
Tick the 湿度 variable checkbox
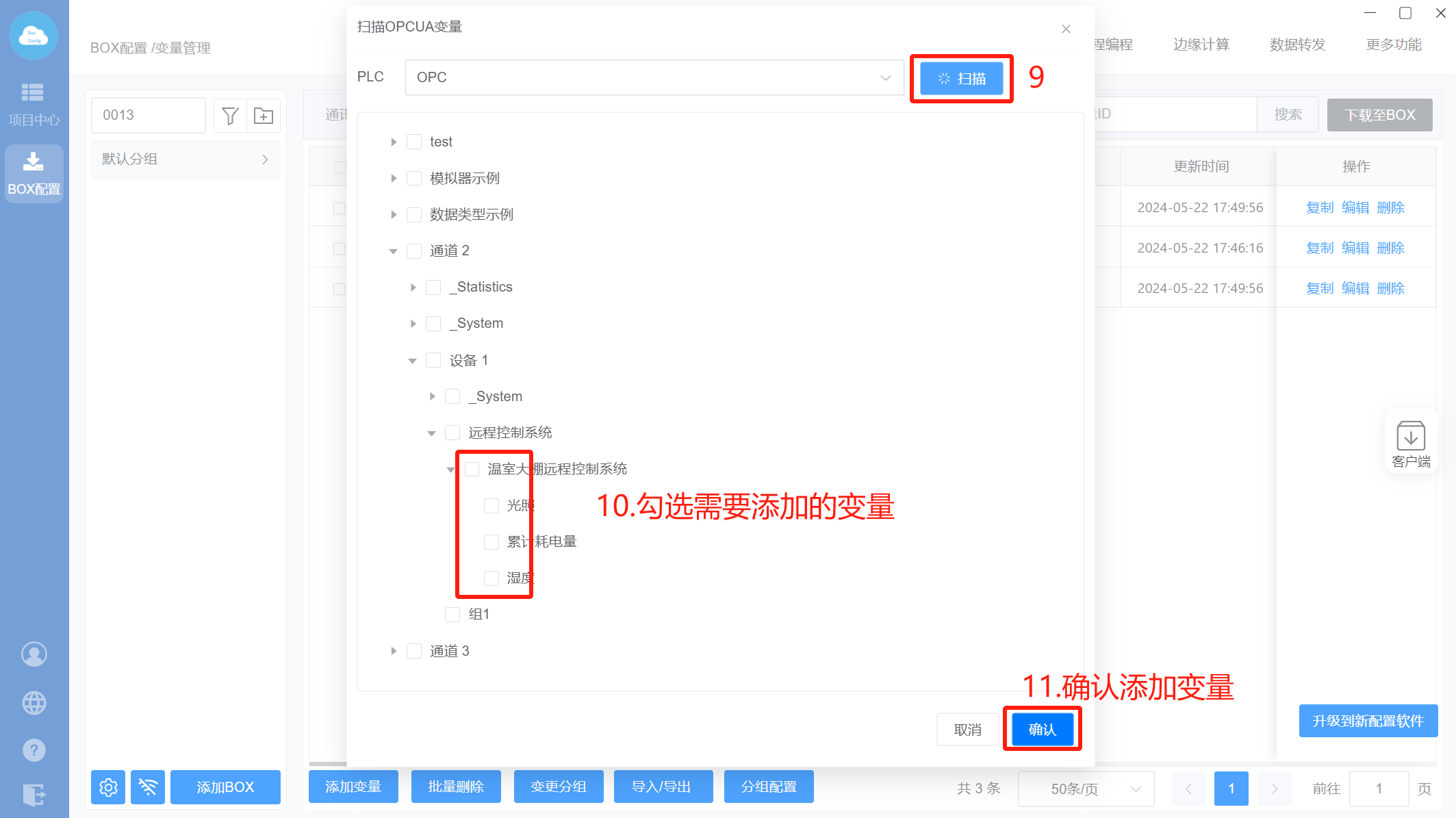click(491, 578)
